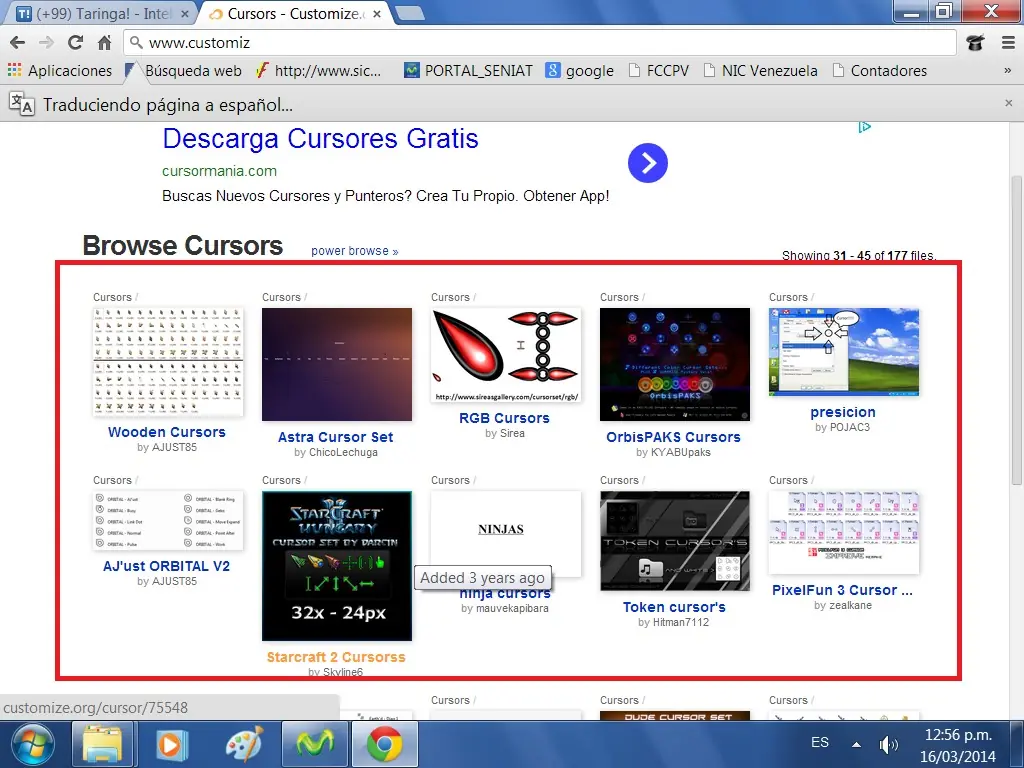
Task: Click the Cursors category above Wooden Cursors
Action: click(x=112, y=297)
